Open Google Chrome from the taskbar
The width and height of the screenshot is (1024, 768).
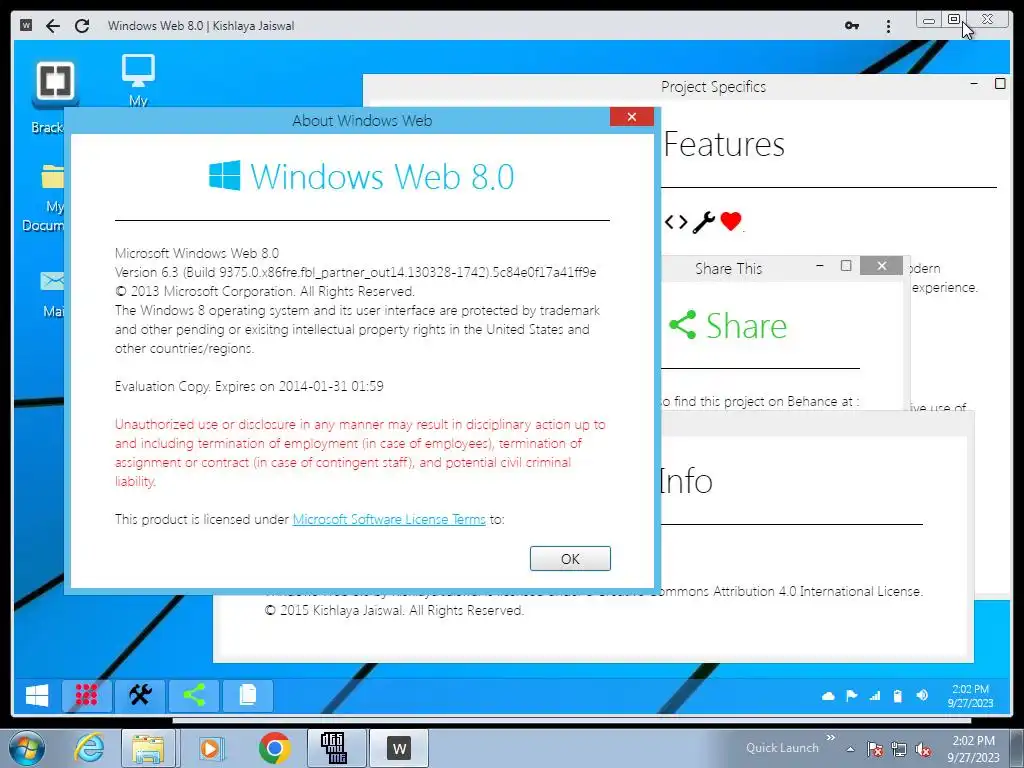[274, 748]
